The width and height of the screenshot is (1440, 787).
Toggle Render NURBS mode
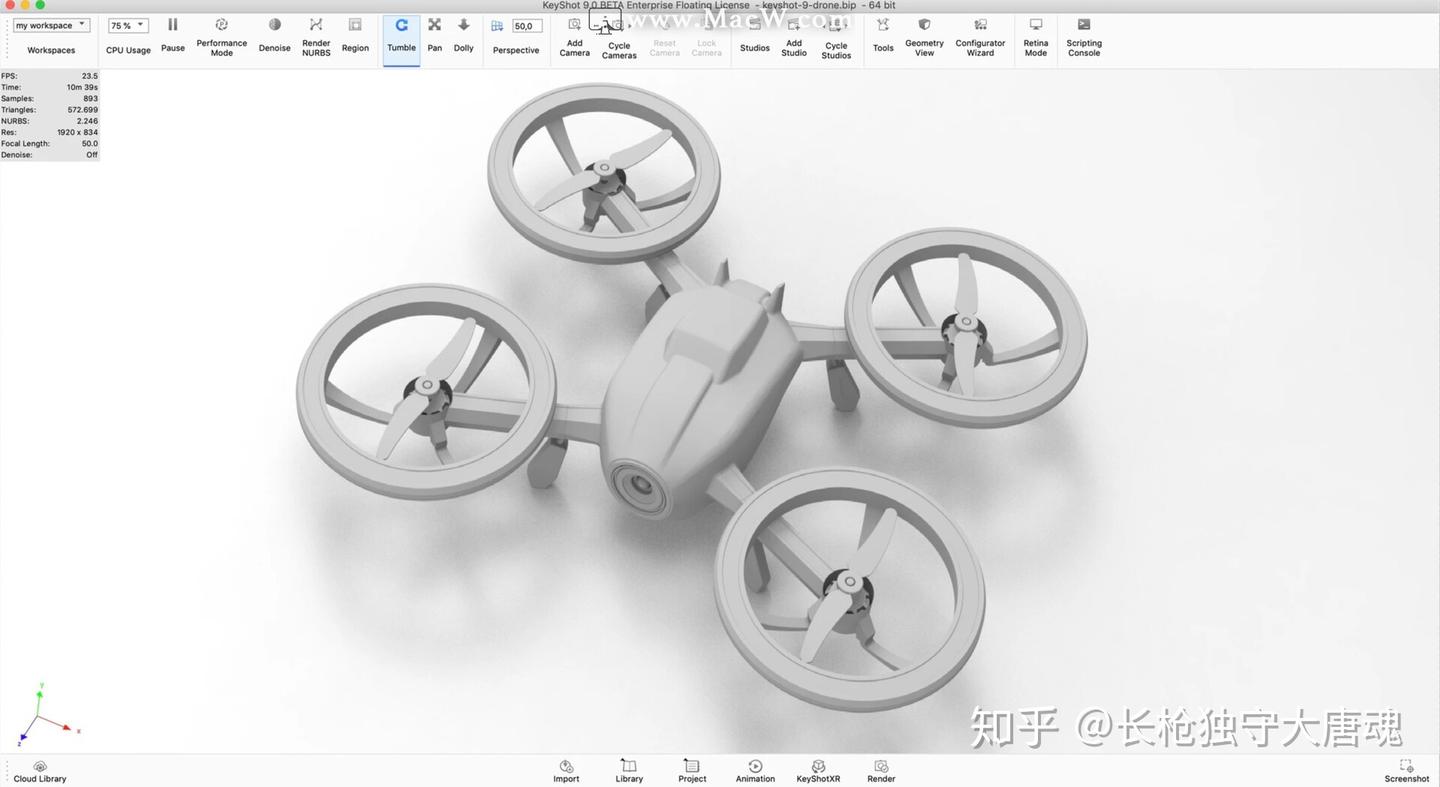point(315,25)
